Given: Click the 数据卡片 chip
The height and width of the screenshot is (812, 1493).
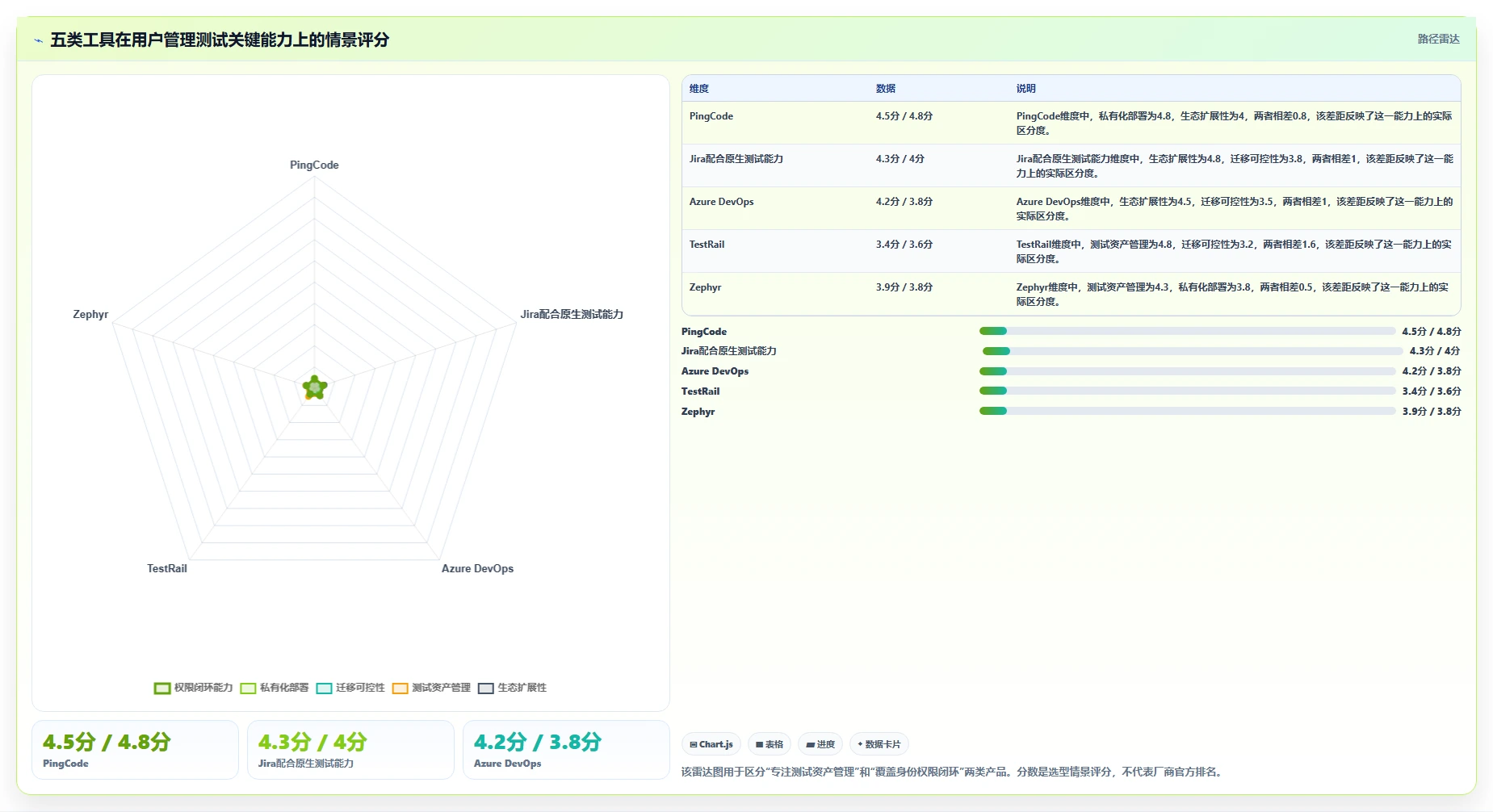Looking at the screenshot, I should point(879,744).
